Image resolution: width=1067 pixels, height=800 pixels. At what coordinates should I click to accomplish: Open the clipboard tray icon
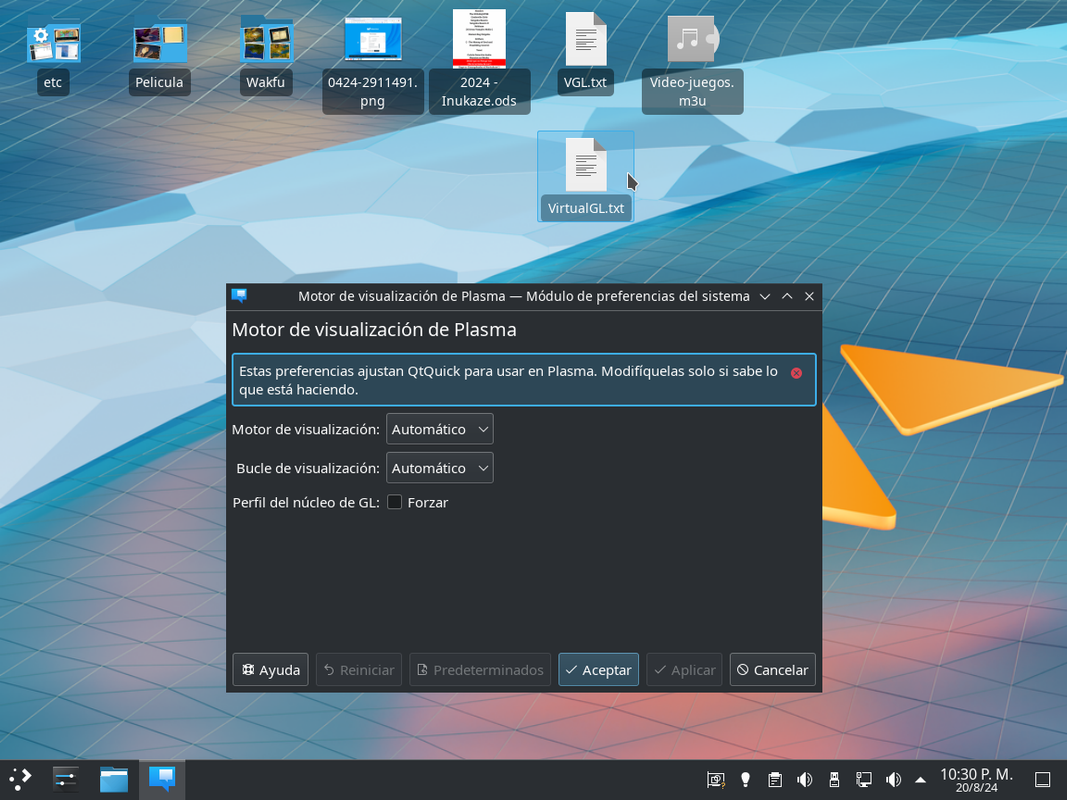(774, 780)
